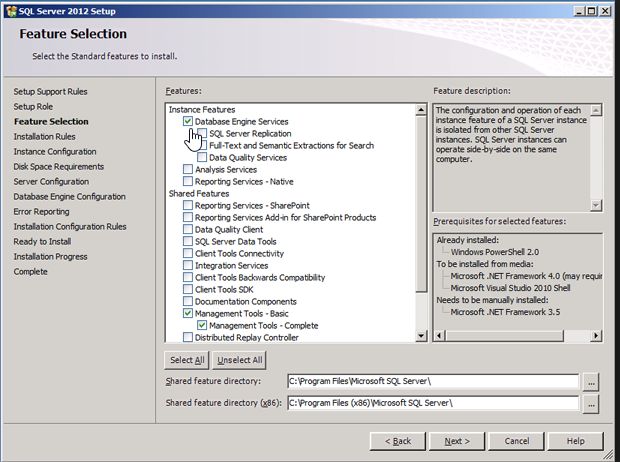The height and width of the screenshot is (462, 620).
Task: Uncheck Management Tools - Complete
Action: [202, 326]
